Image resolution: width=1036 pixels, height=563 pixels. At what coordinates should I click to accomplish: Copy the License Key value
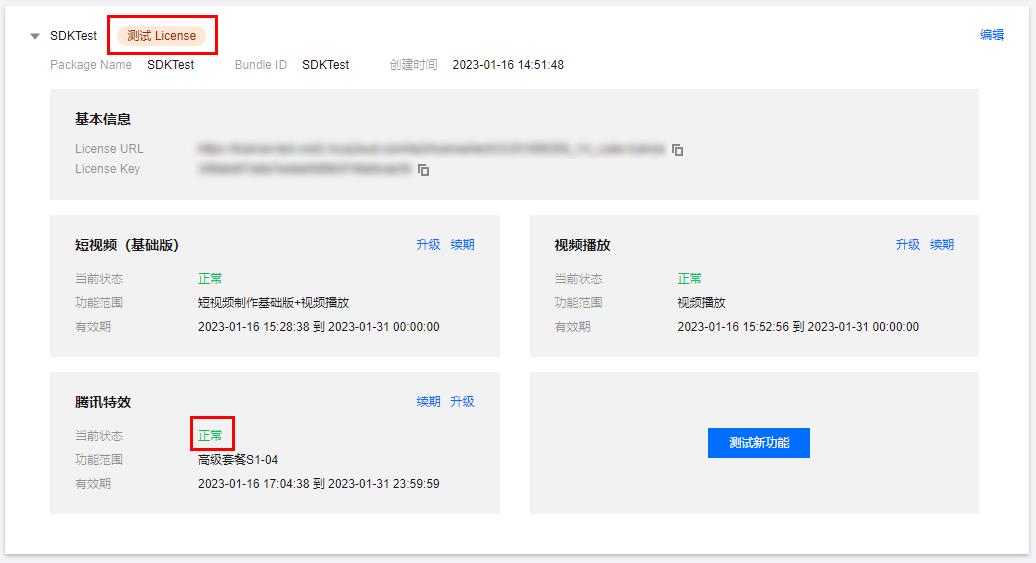coord(424,170)
